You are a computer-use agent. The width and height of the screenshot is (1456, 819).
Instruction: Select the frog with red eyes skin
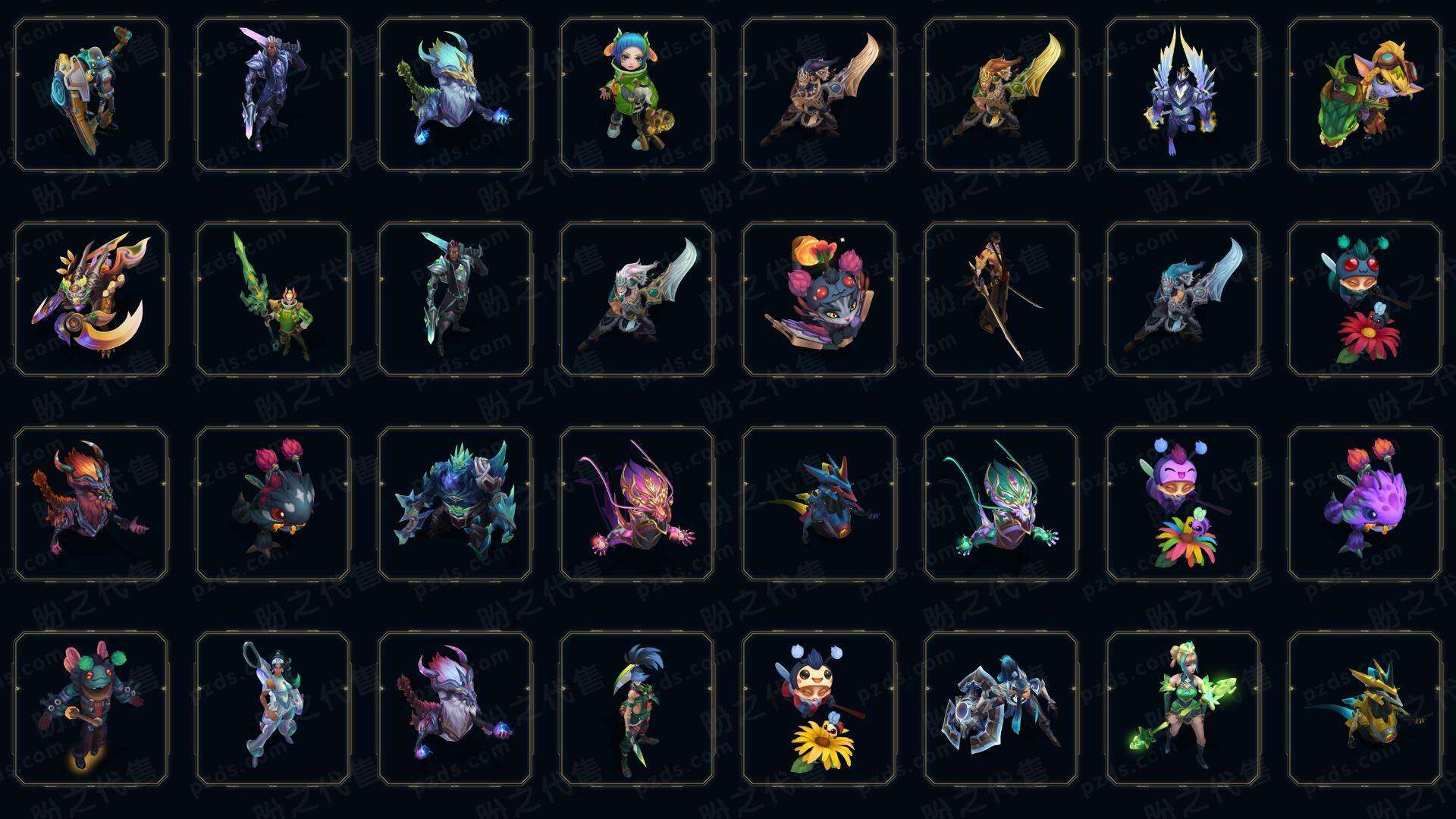point(91,708)
